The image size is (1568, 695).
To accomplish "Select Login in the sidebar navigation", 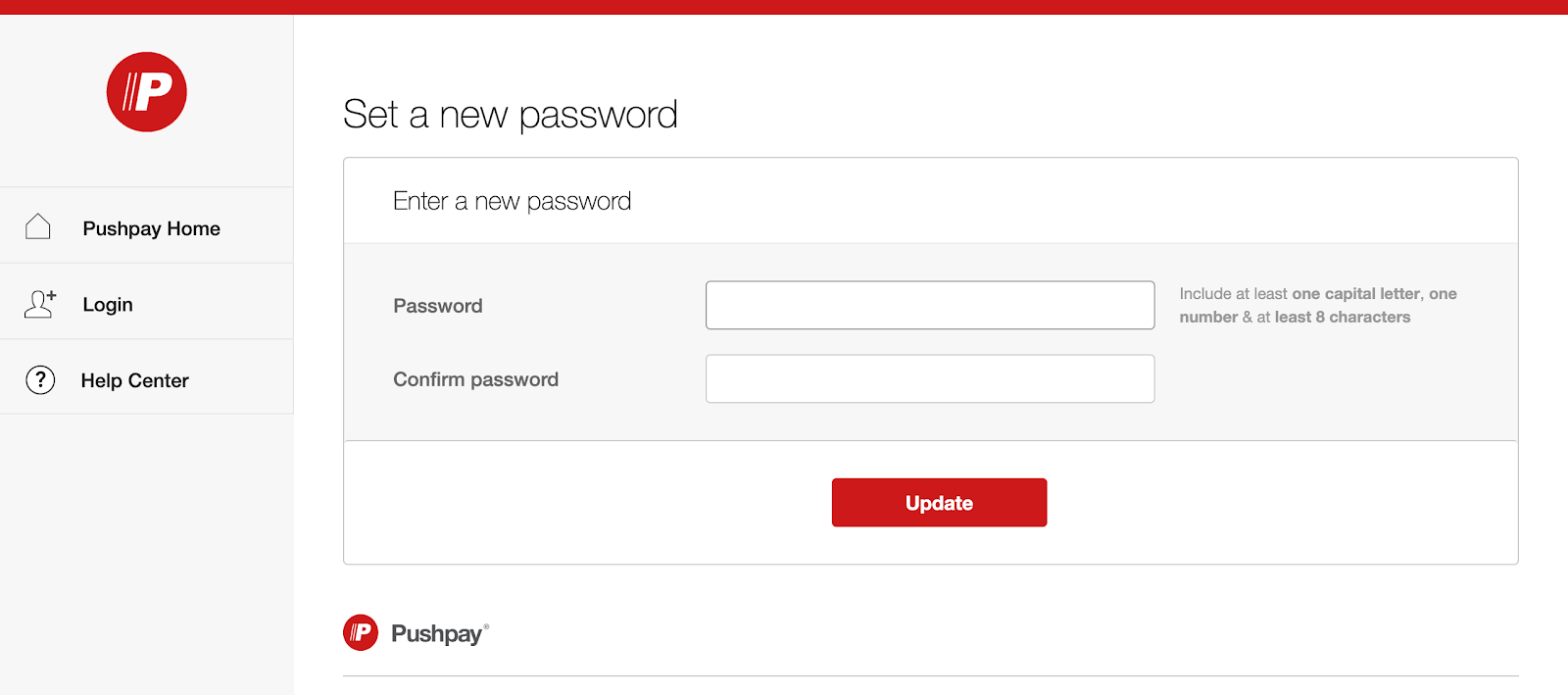I will [108, 304].
